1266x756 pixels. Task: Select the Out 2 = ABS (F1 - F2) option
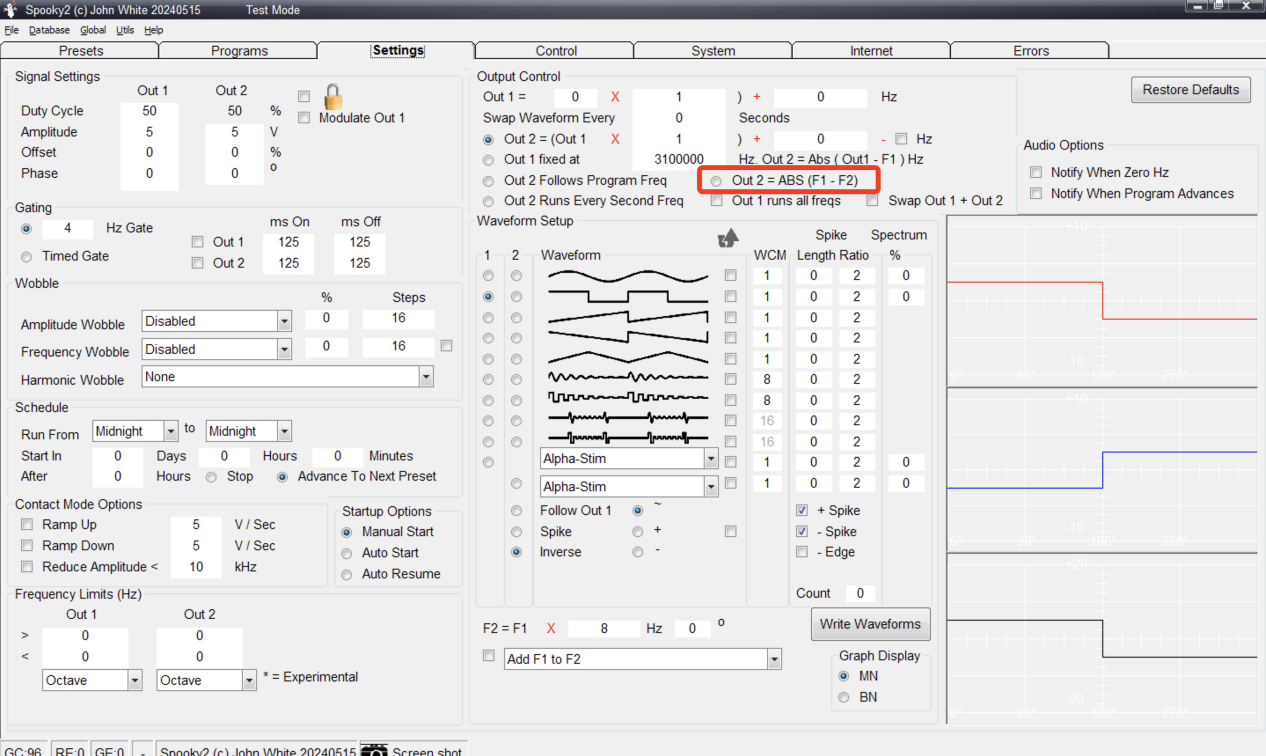[x=716, y=181]
